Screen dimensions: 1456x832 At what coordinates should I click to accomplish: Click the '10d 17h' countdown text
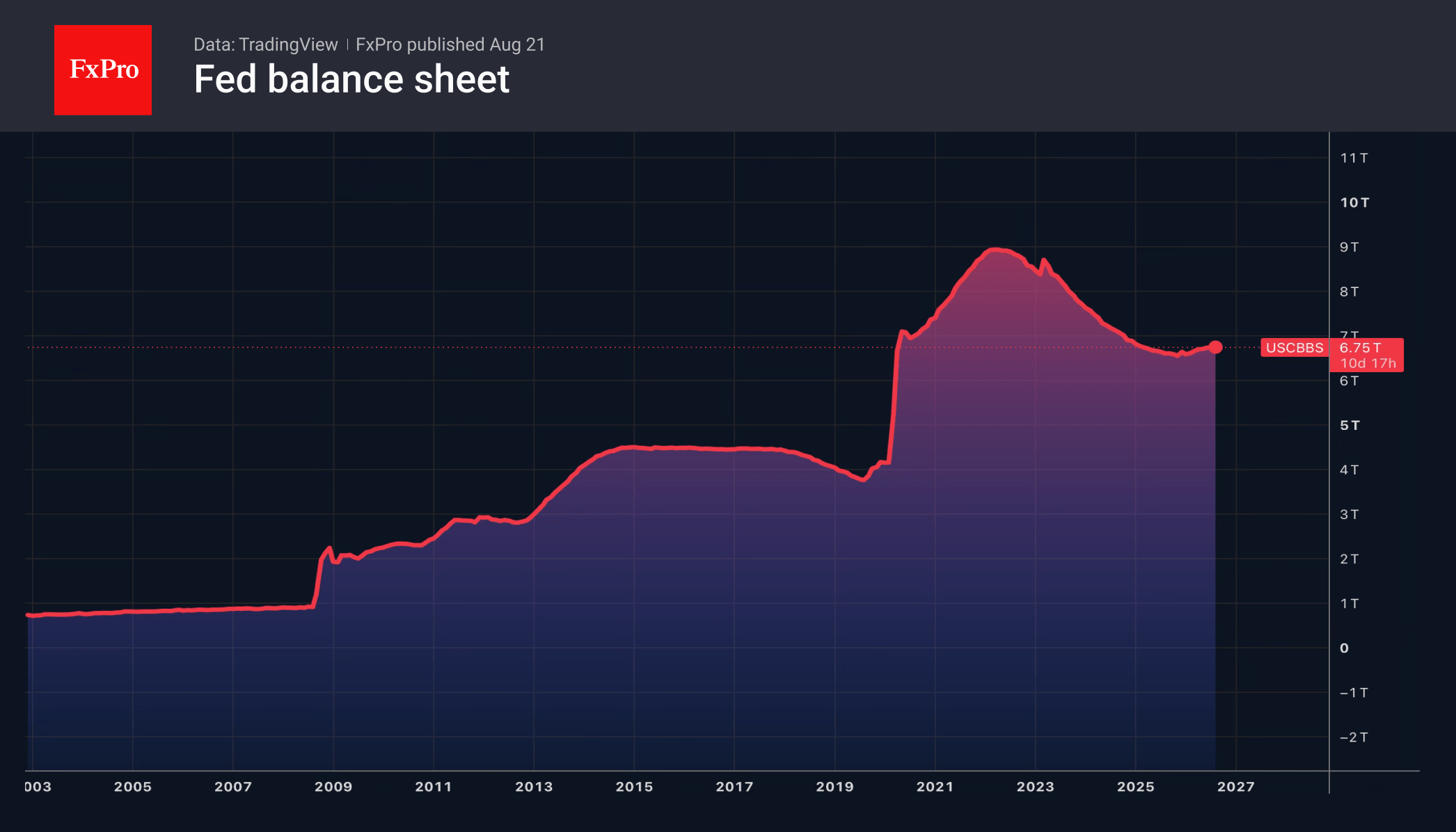point(1368,363)
